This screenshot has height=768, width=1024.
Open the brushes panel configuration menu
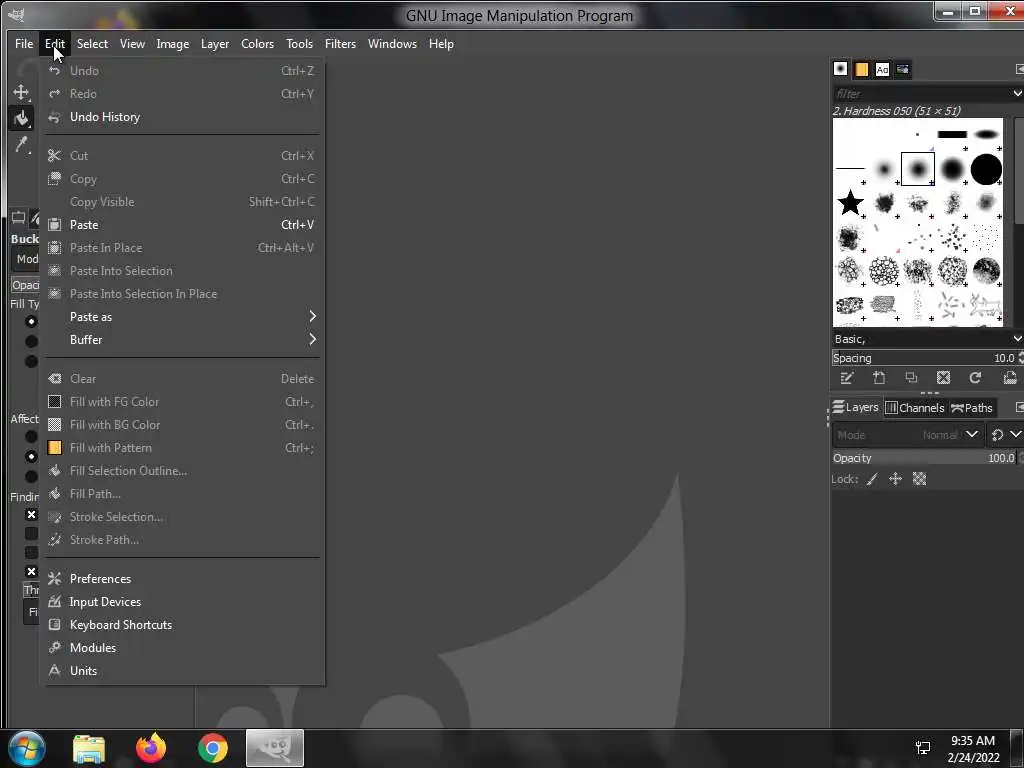(1019, 69)
